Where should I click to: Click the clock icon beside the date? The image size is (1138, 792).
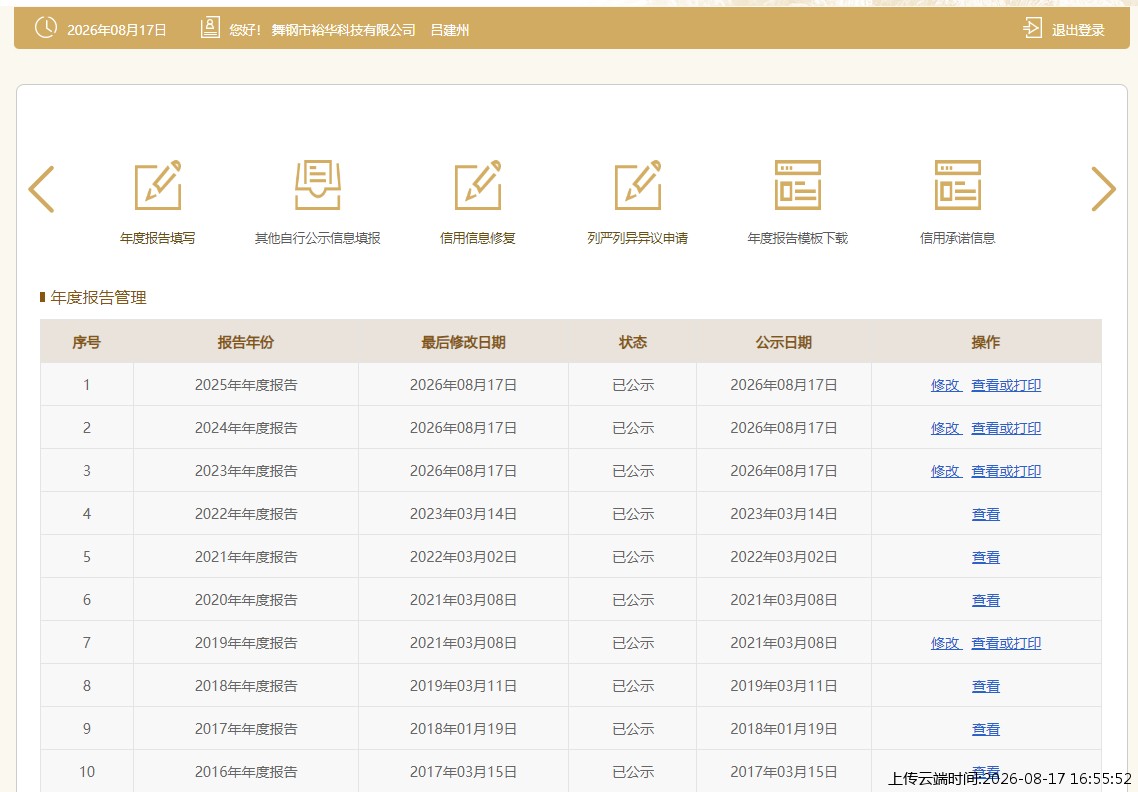[46, 28]
